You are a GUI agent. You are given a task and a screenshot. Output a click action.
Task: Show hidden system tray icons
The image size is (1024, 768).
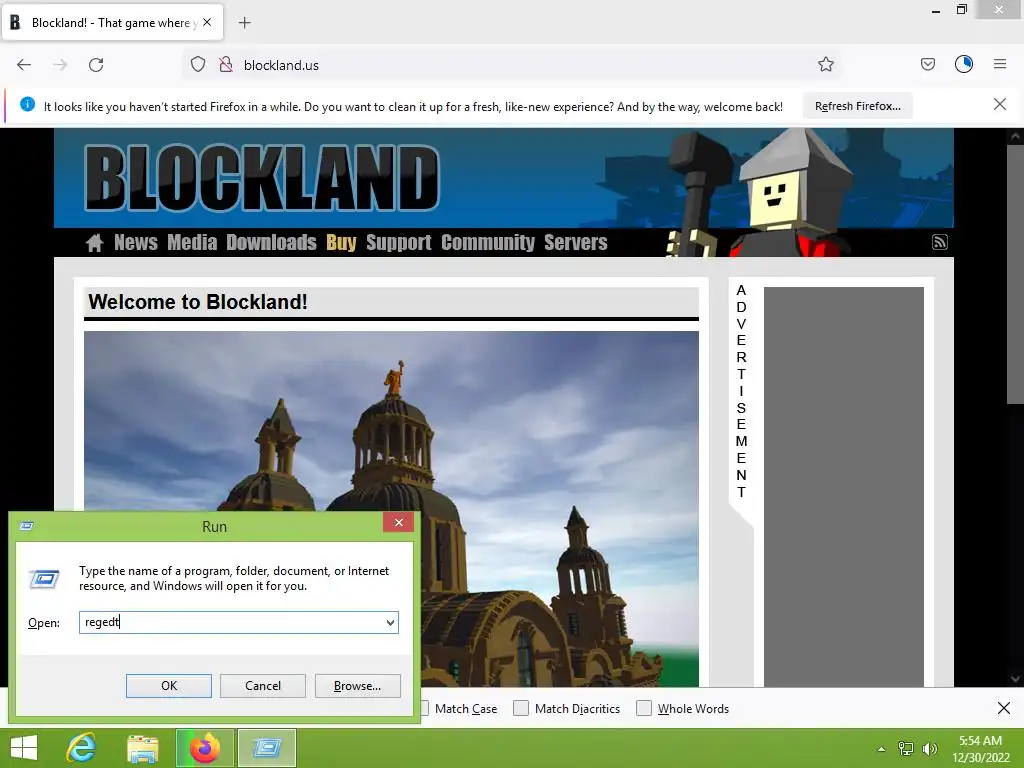coord(881,749)
